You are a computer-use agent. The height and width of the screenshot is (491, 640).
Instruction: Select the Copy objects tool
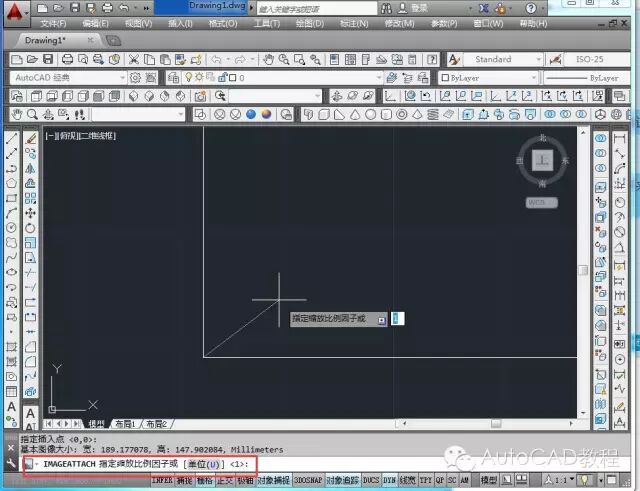(31, 153)
